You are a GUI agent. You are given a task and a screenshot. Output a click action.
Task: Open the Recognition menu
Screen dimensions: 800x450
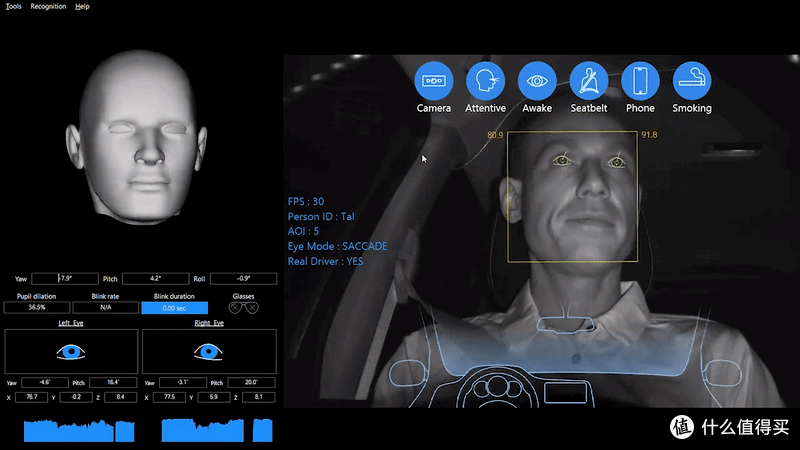(48, 6)
